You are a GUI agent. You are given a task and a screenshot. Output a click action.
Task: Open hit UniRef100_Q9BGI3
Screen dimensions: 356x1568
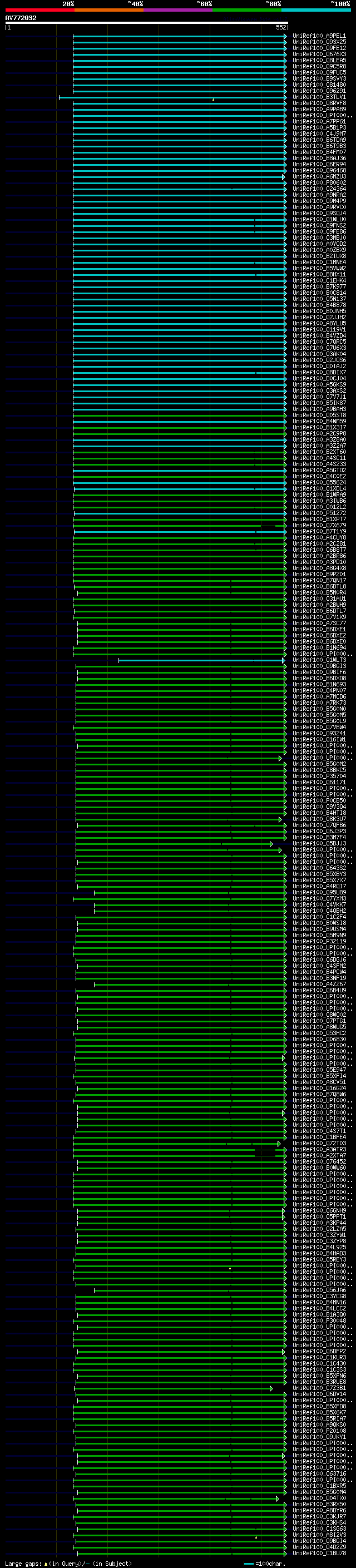click(x=319, y=666)
